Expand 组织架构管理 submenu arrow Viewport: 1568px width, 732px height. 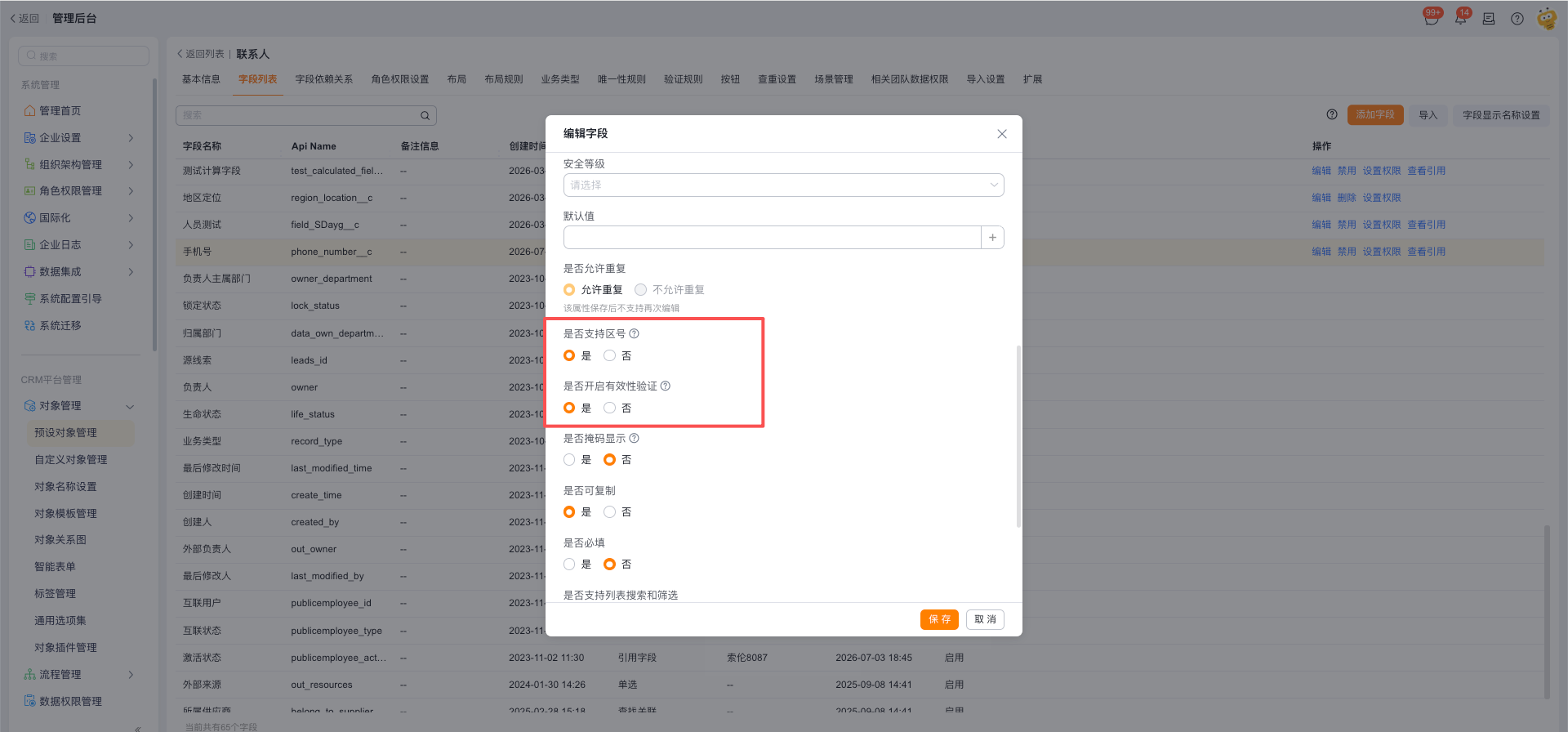click(x=131, y=165)
